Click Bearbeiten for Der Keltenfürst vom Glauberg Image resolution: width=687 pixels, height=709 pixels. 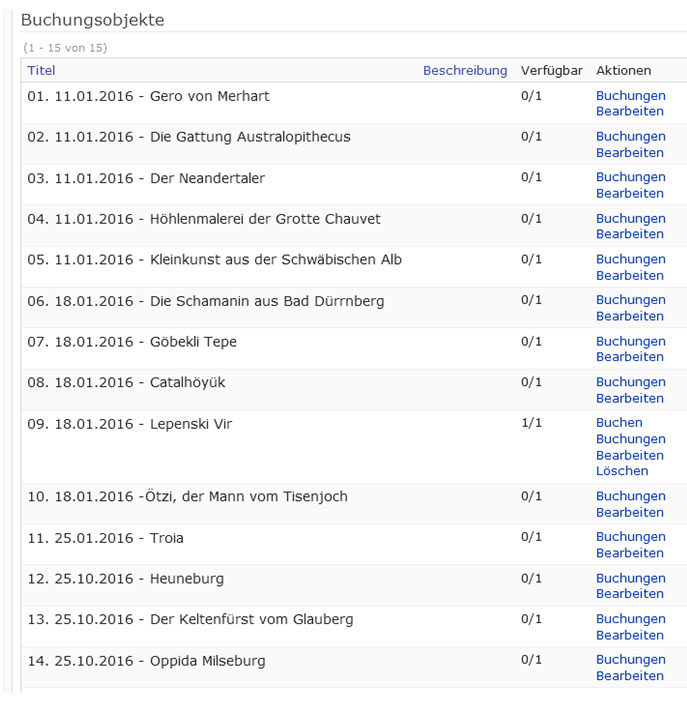click(x=630, y=635)
